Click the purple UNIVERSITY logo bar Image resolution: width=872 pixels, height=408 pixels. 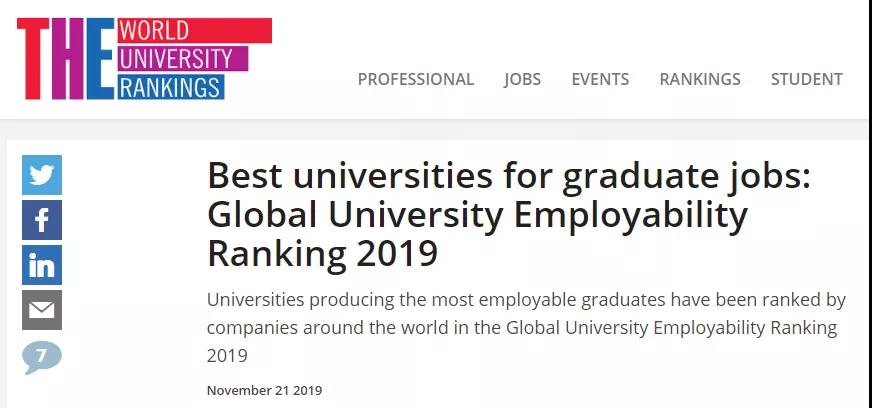tap(182, 58)
